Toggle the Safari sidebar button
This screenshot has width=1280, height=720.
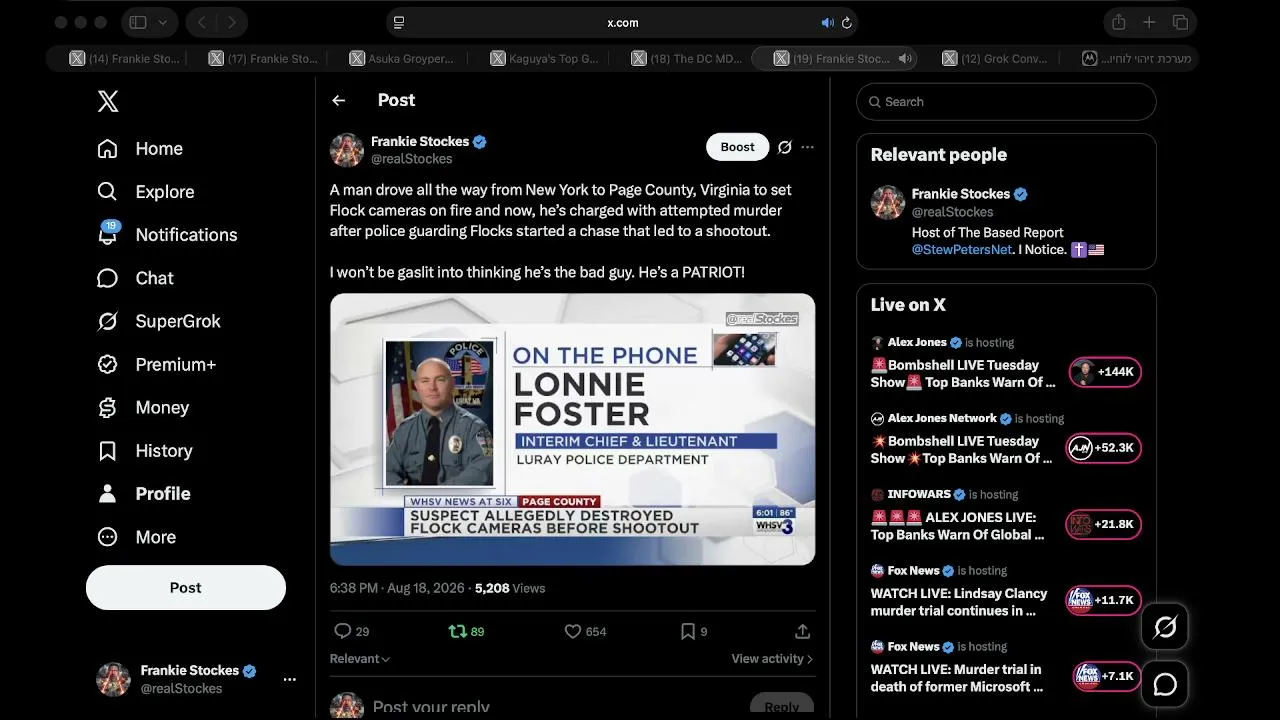(138, 22)
